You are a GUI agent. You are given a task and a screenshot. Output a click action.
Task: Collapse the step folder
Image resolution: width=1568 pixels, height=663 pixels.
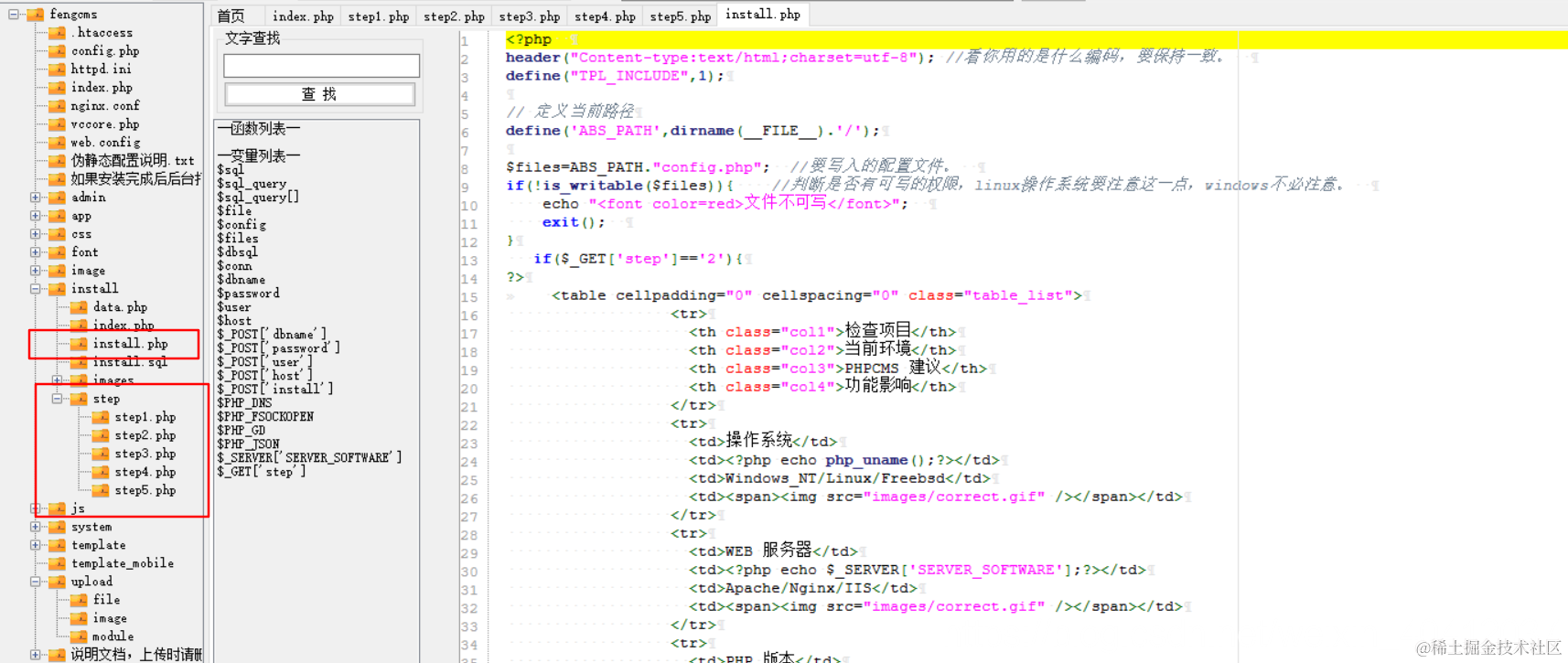tap(58, 399)
